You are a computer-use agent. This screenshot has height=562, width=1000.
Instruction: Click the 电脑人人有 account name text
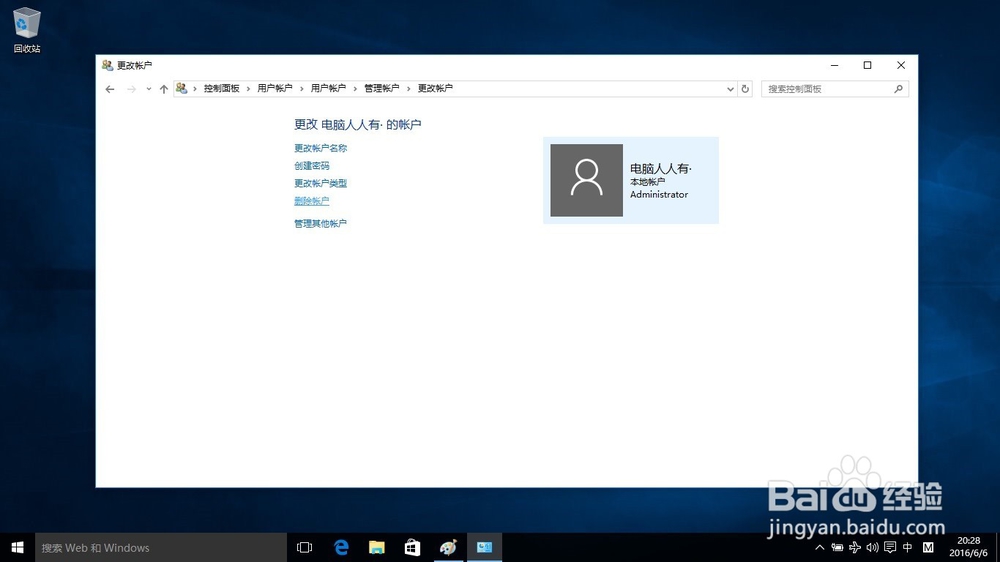point(661,168)
